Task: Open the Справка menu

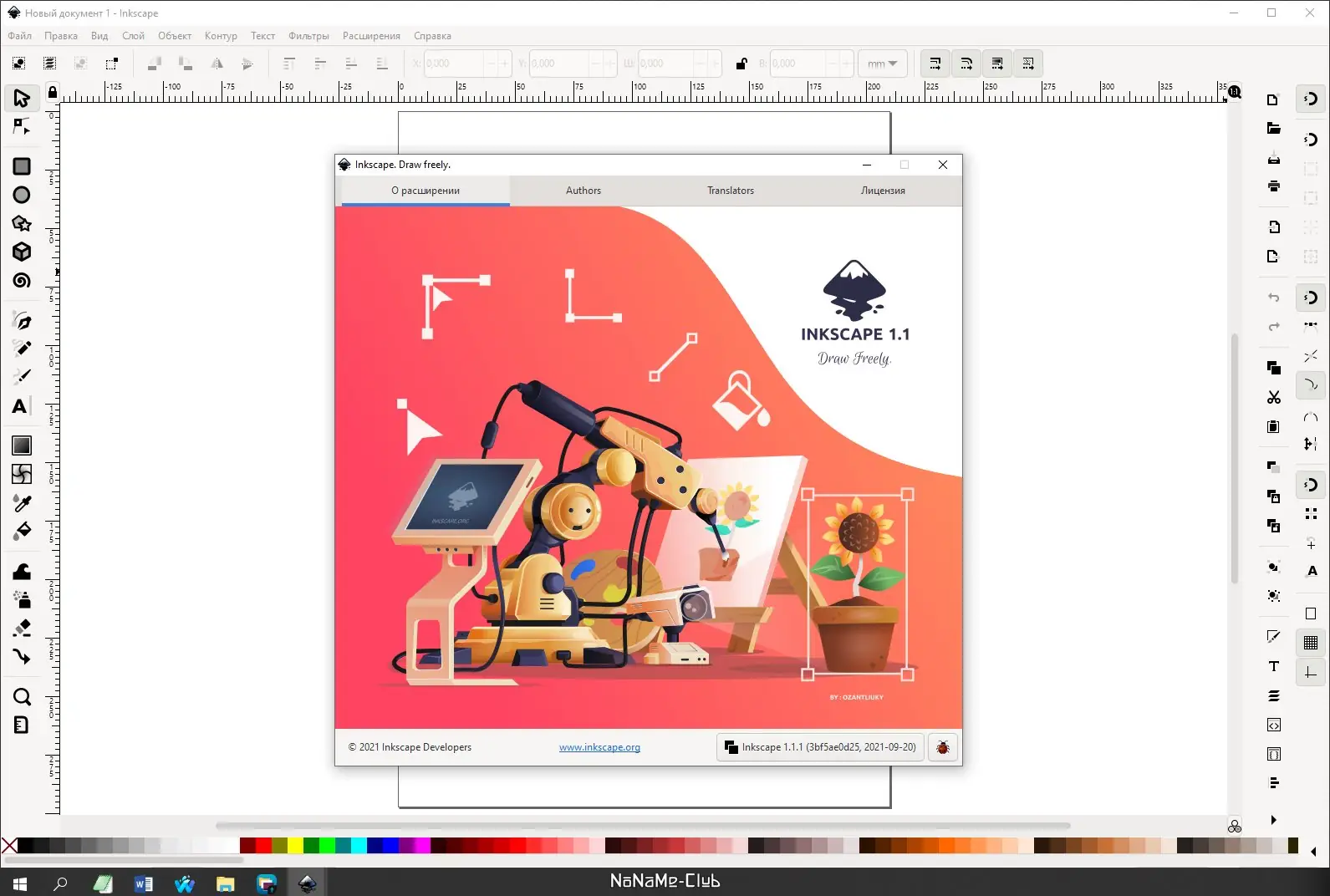Action: coord(432,36)
